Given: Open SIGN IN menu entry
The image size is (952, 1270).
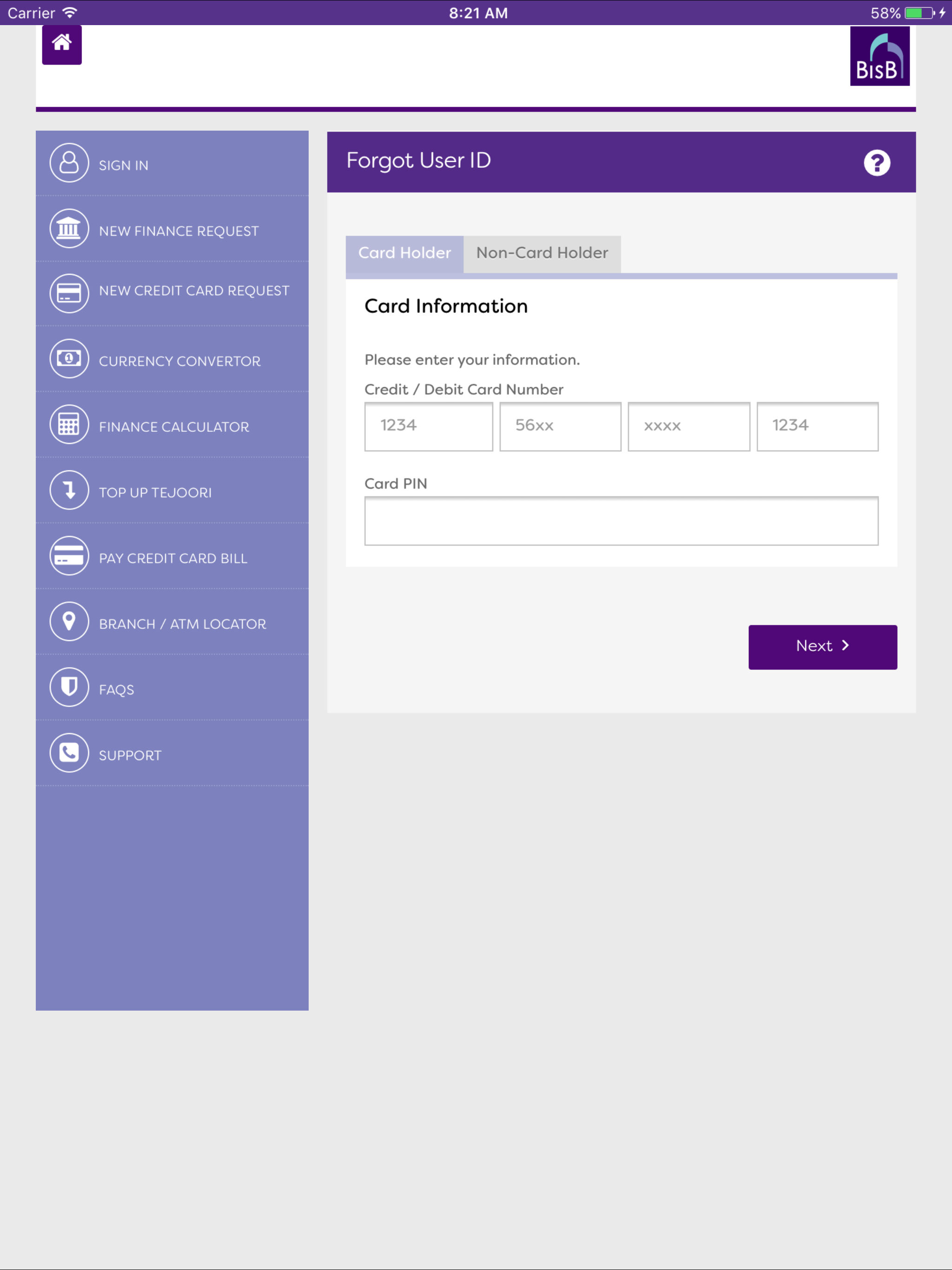Looking at the screenshot, I should [x=172, y=164].
